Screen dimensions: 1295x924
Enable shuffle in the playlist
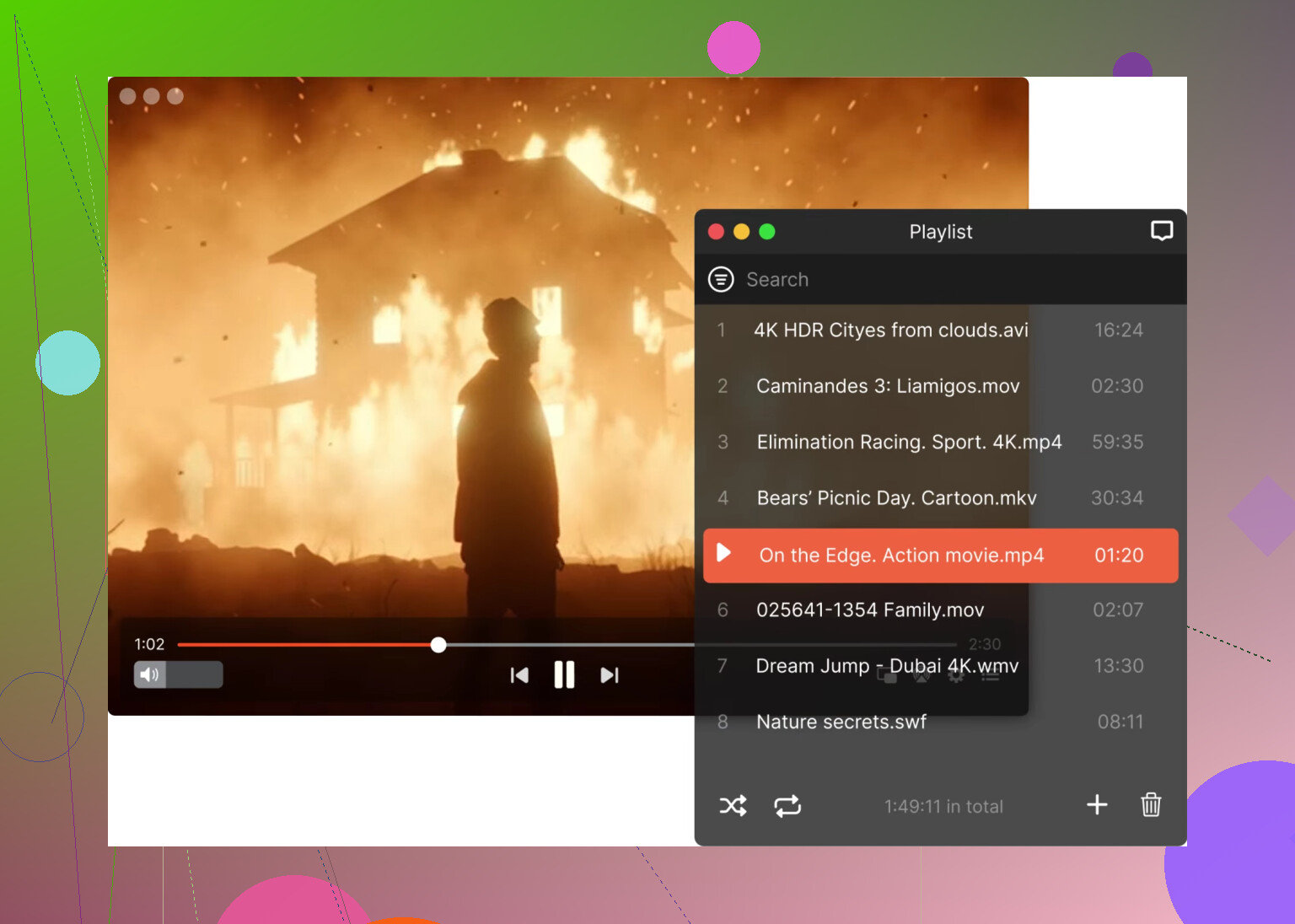[733, 806]
